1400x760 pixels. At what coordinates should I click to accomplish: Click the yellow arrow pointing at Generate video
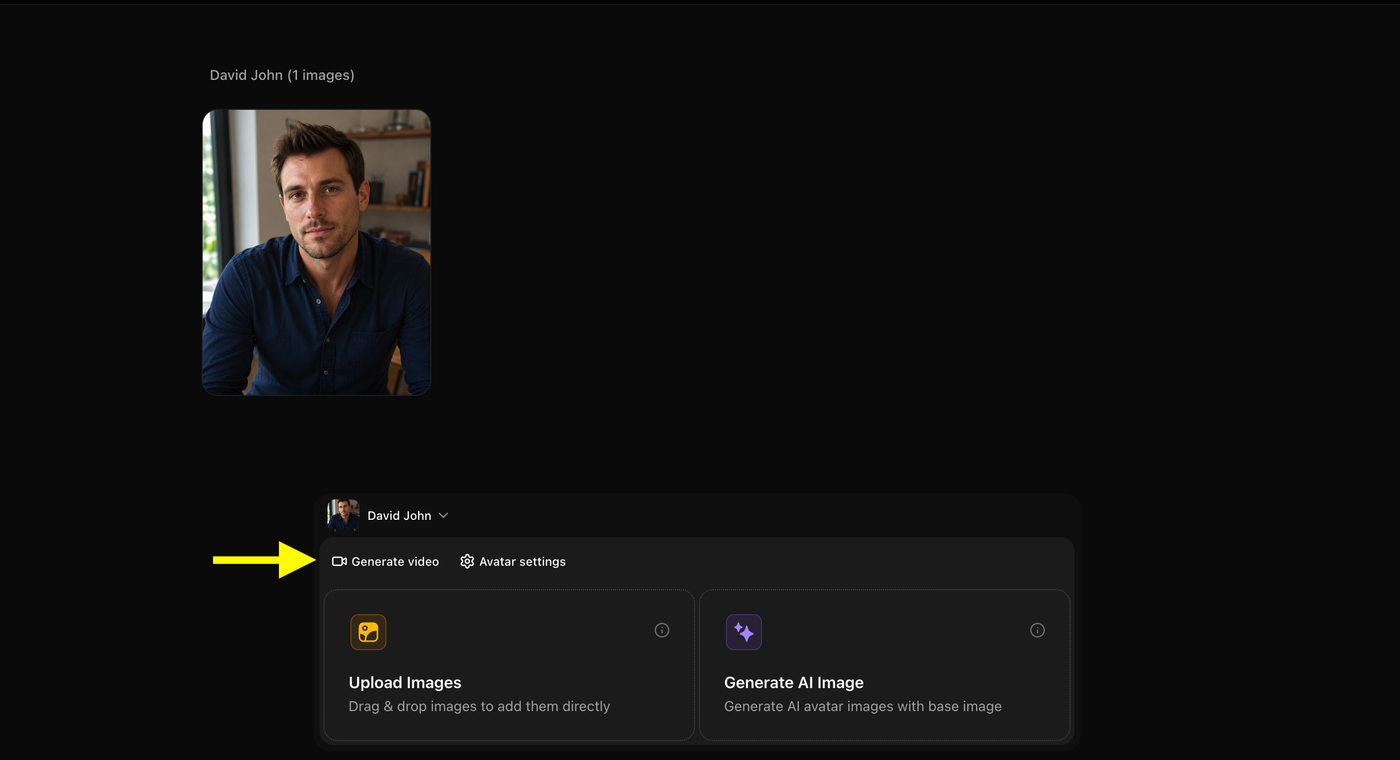265,560
